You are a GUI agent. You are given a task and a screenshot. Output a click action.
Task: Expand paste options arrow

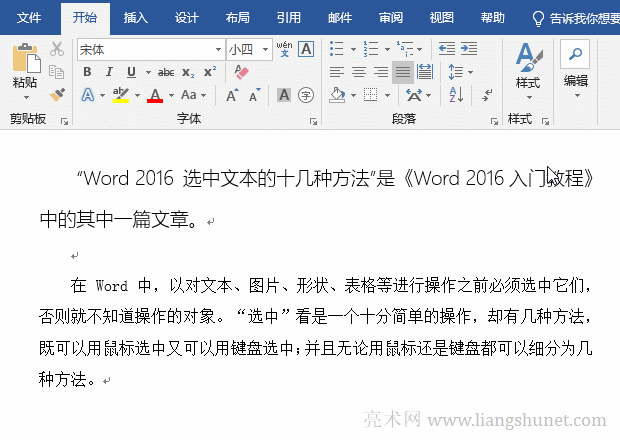(x=26, y=97)
